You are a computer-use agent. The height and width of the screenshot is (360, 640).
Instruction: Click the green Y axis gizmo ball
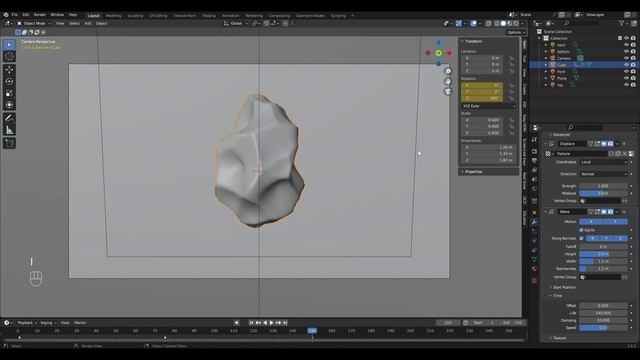click(x=438, y=53)
